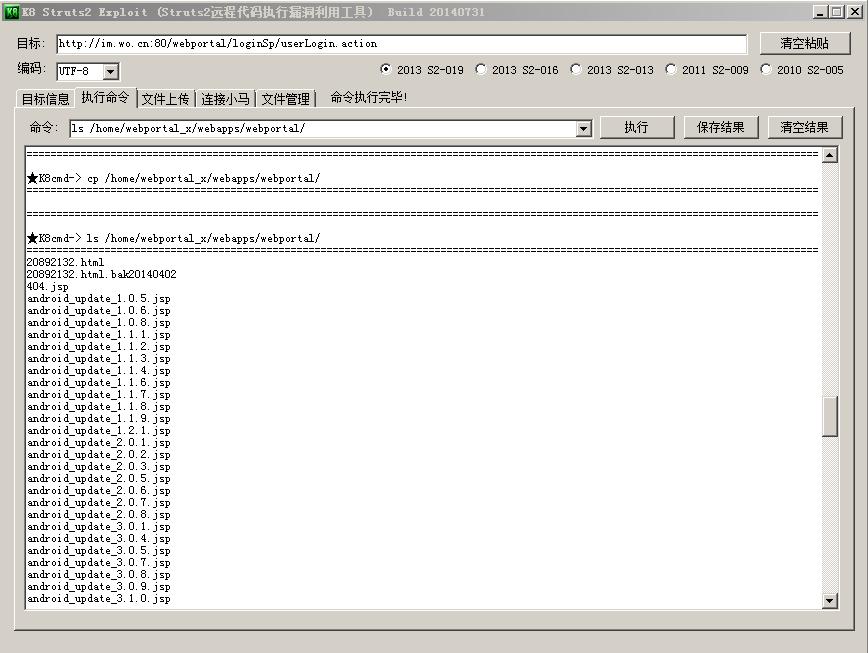Click the android_update_3.0.4.jsp line
The image size is (868, 653).
point(99,539)
